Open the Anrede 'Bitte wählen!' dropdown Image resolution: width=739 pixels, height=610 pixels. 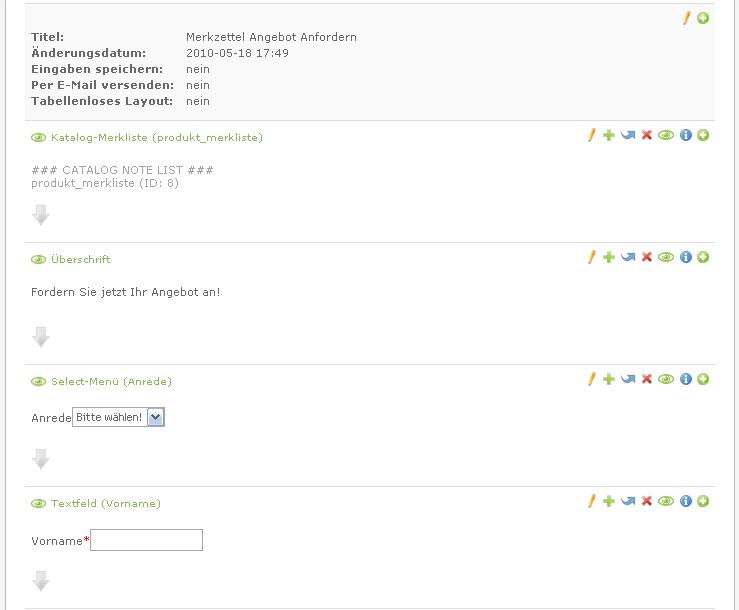(155, 417)
